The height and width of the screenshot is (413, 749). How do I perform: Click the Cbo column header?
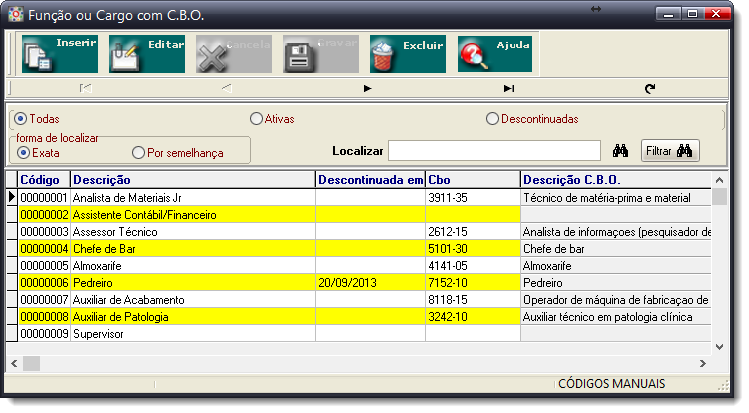coord(472,180)
